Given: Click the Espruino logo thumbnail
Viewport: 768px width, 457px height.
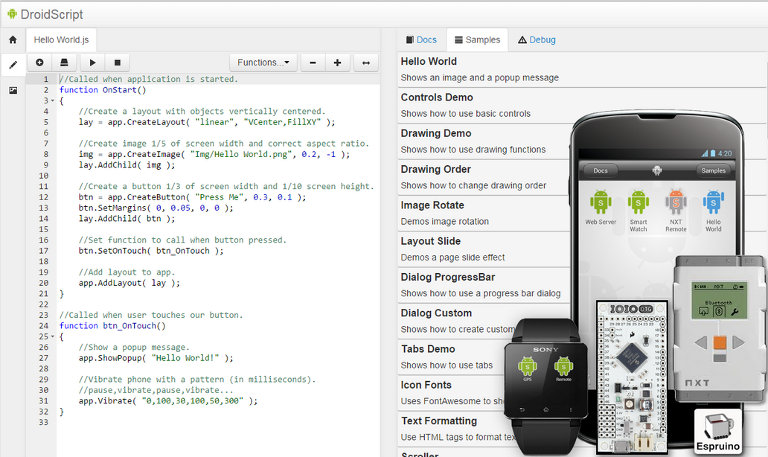Looking at the screenshot, I should pyautogui.click(x=718, y=431).
